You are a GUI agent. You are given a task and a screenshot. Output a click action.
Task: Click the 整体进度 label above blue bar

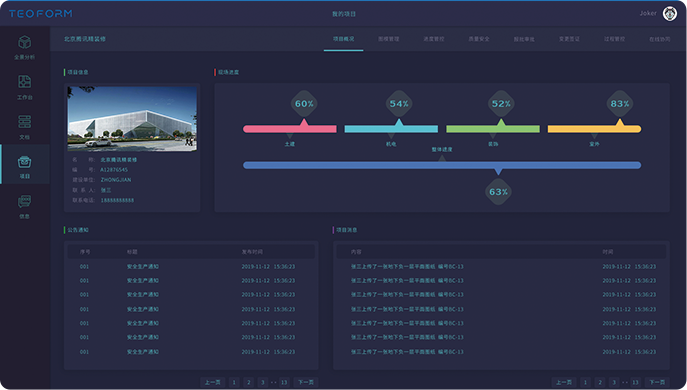click(x=442, y=149)
